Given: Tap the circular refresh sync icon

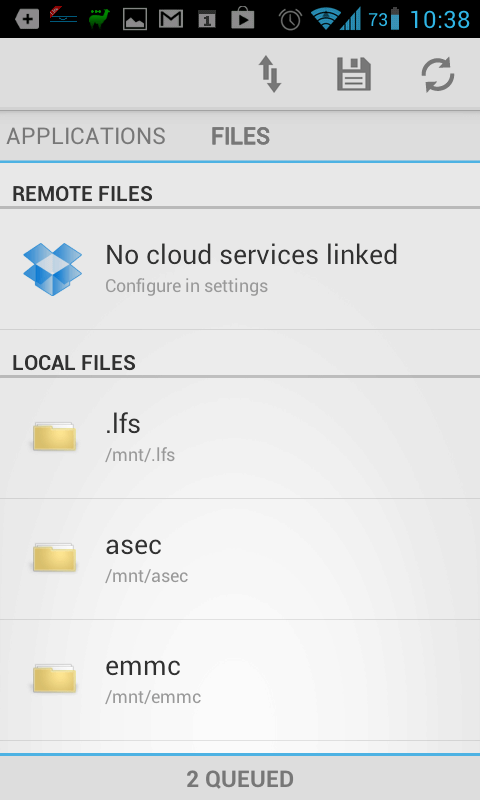Looking at the screenshot, I should pyautogui.click(x=438, y=74).
